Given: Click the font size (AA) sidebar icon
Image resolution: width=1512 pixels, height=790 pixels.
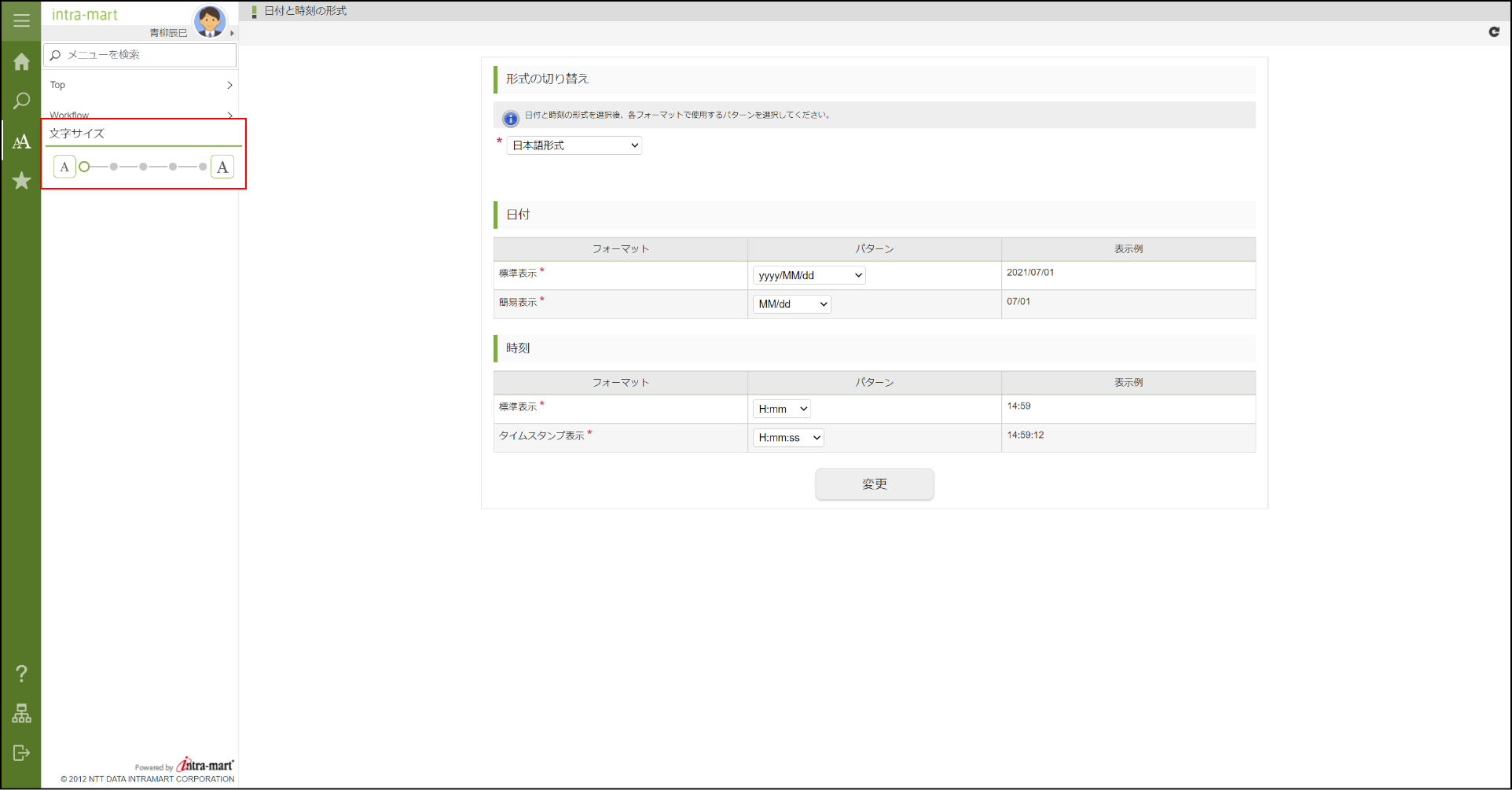Looking at the screenshot, I should click(x=21, y=141).
